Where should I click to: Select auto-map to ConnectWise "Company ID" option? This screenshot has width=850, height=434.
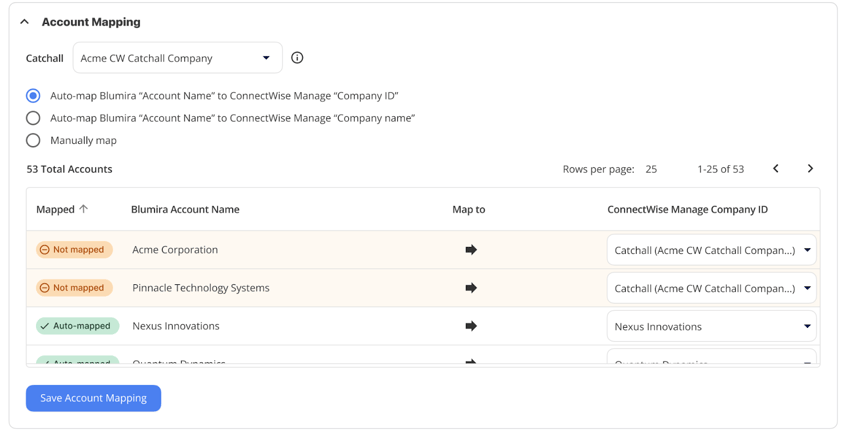(33, 96)
